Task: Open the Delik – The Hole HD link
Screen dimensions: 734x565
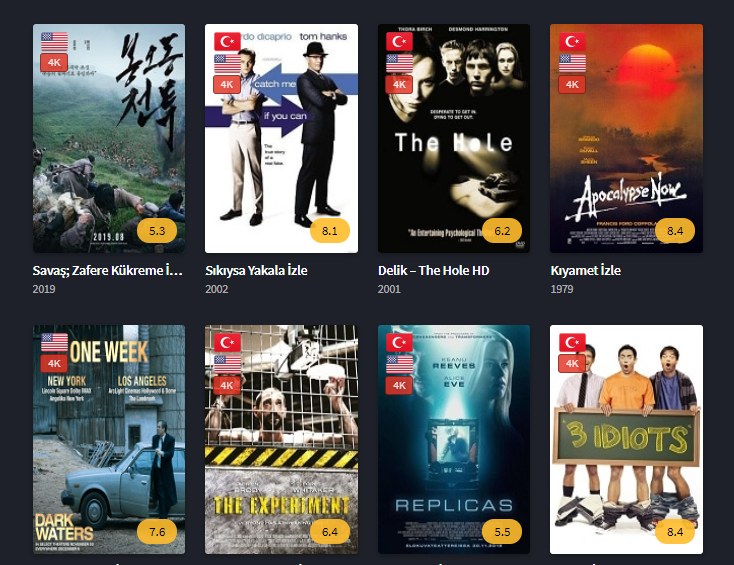Action: pos(433,271)
